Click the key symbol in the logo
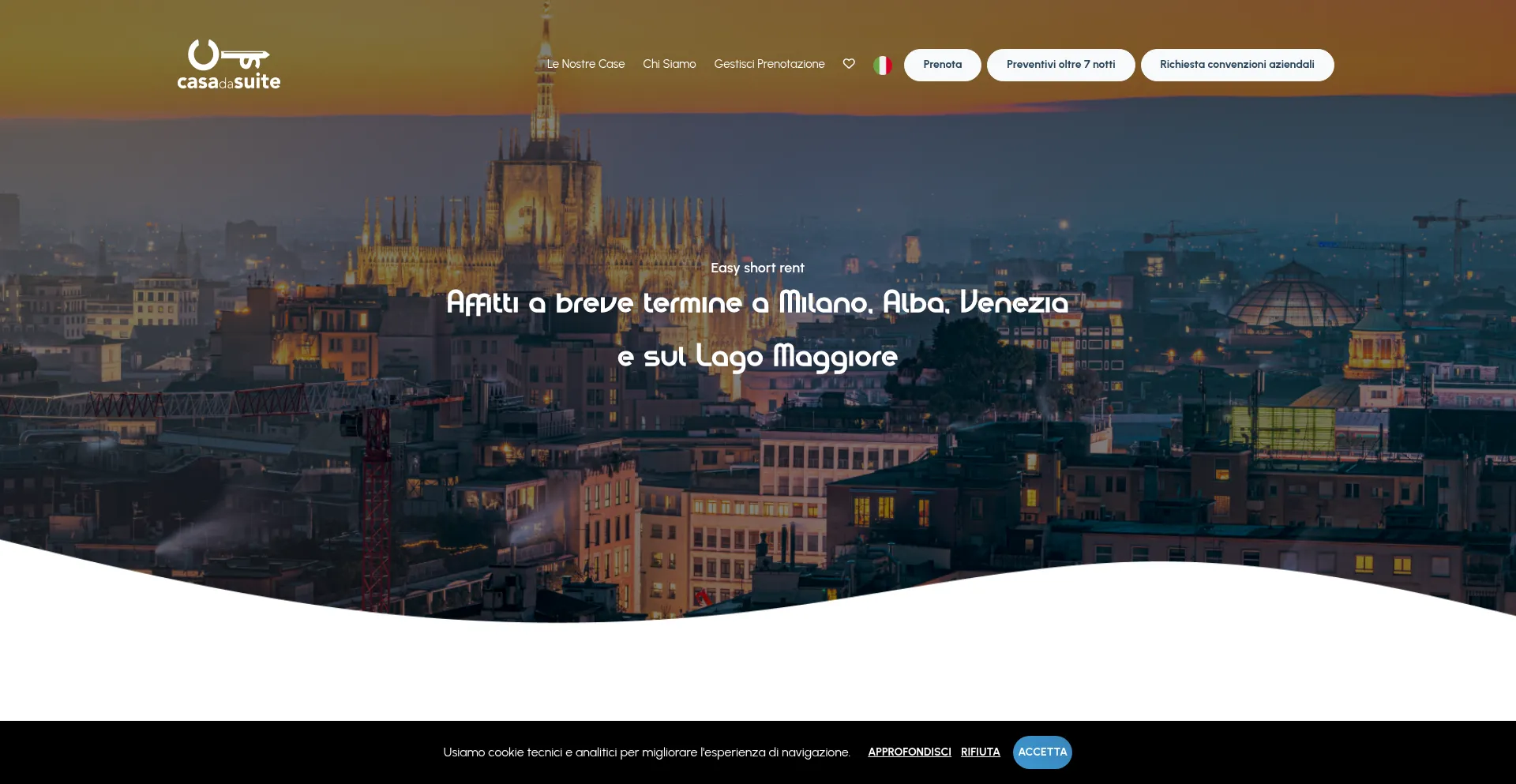 click(x=229, y=55)
